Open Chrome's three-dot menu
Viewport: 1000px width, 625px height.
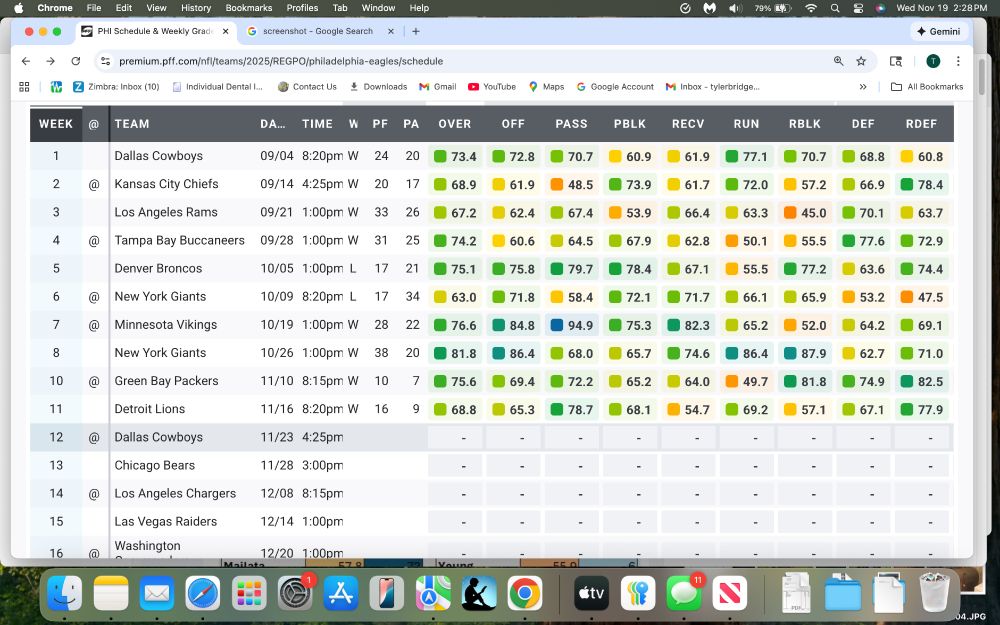(x=958, y=61)
